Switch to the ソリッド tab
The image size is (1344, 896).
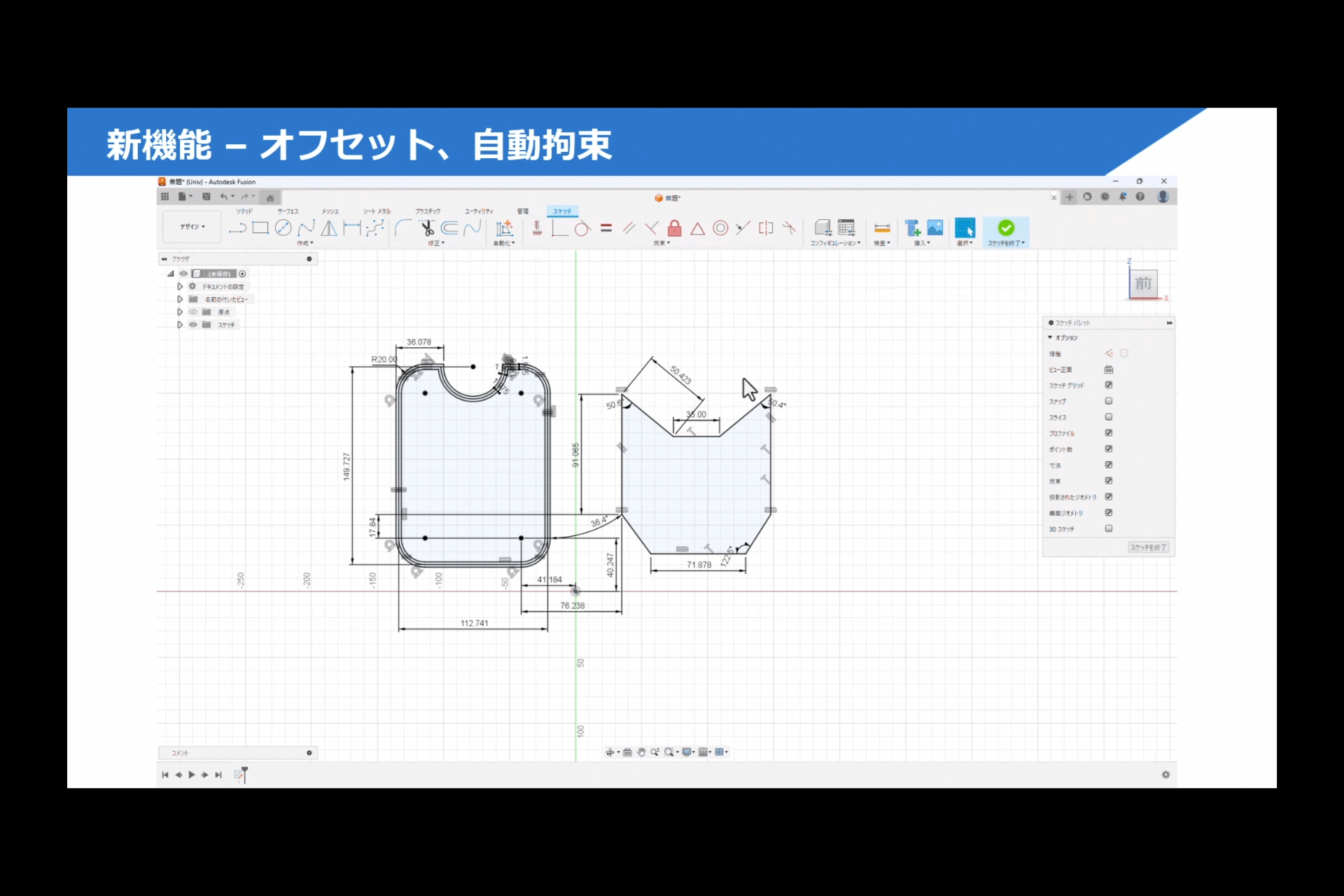pyautogui.click(x=244, y=211)
